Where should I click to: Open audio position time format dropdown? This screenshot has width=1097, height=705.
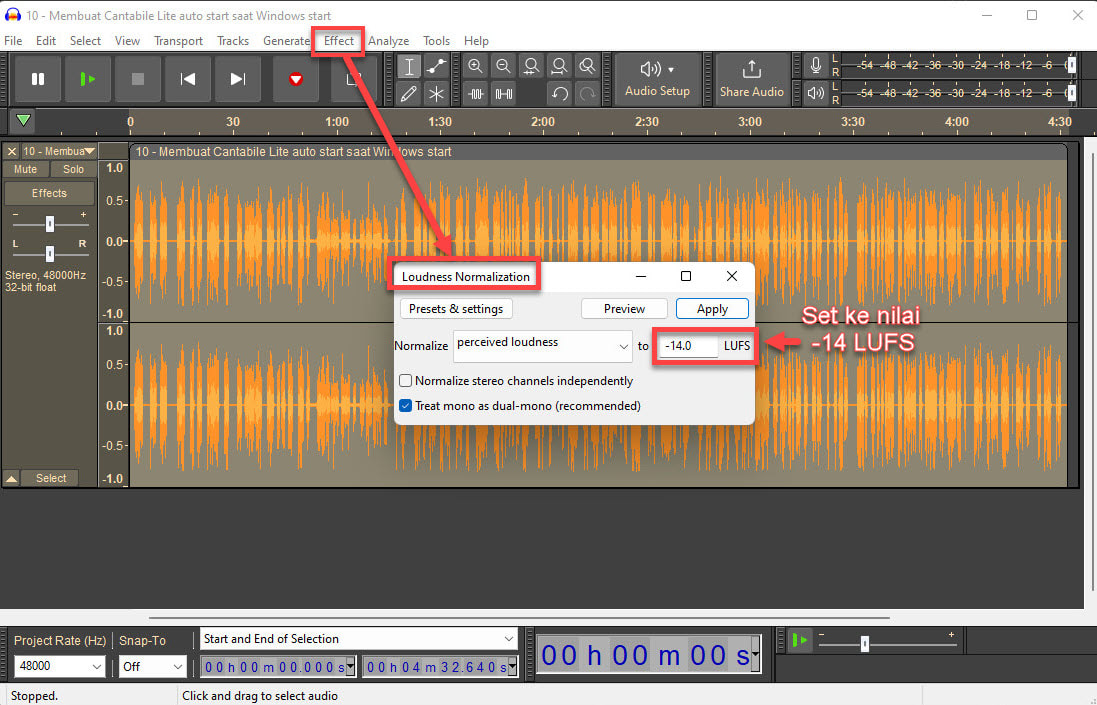756,655
